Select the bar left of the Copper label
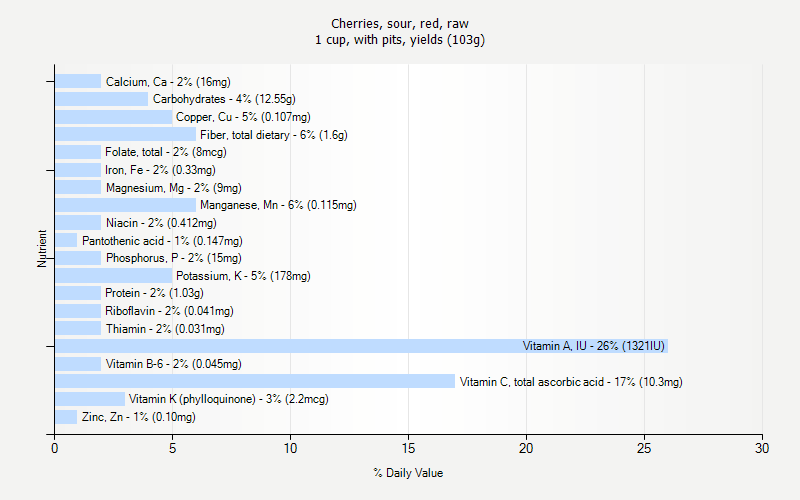The width and height of the screenshot is (800, 500). pos(114,117)
